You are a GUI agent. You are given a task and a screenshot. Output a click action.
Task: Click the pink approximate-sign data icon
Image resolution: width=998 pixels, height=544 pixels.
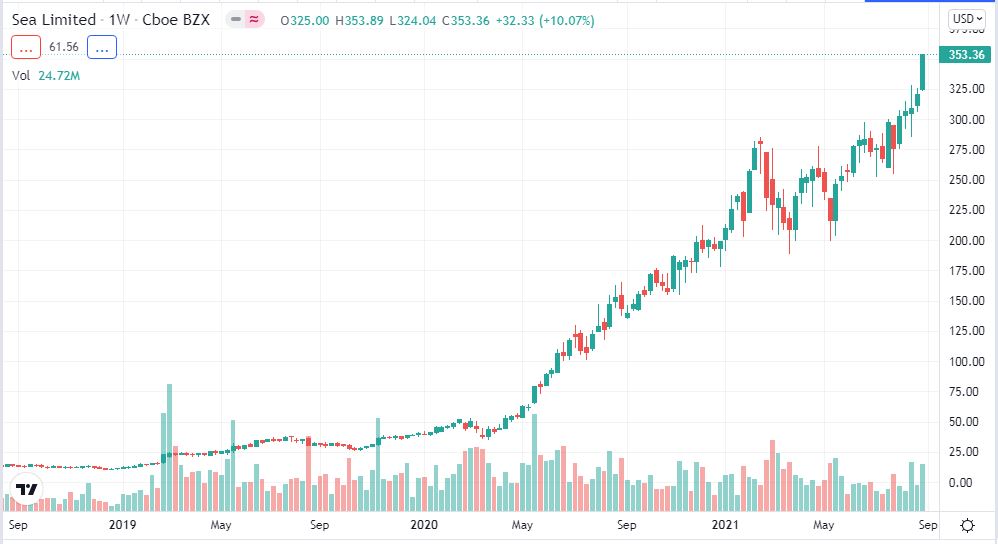click(254, 20)
